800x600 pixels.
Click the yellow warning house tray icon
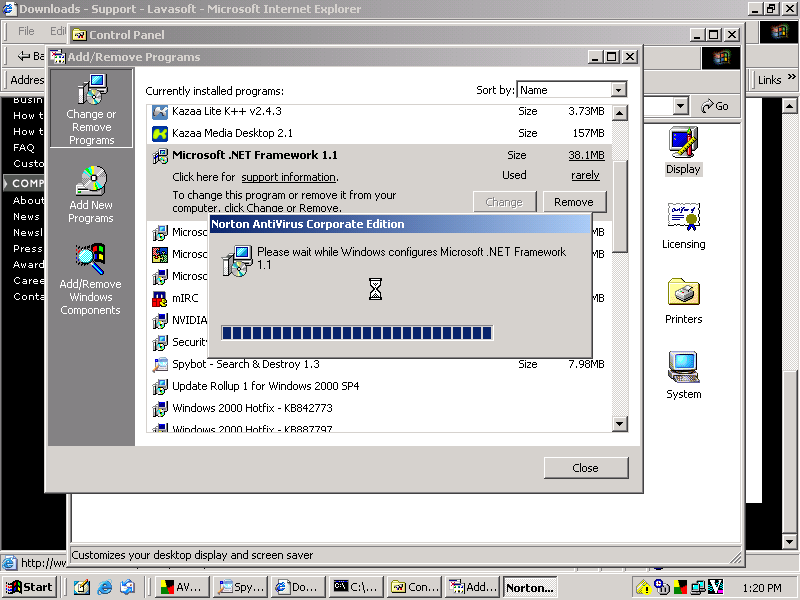pos(643,588)
